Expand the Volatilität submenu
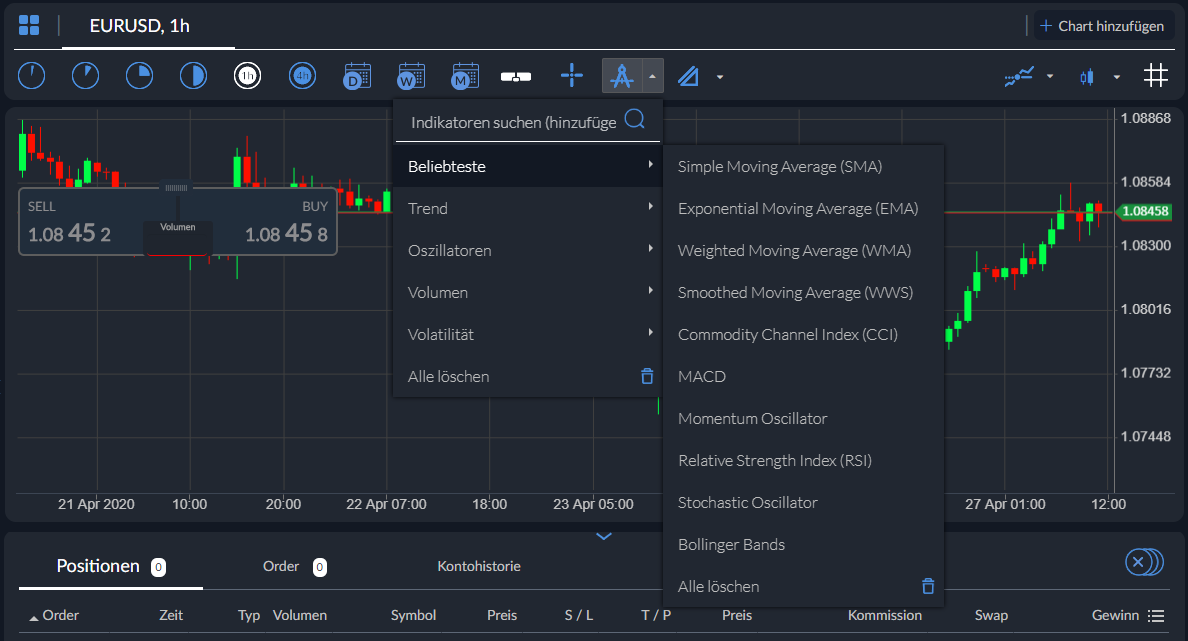 [x=528, y=334]
